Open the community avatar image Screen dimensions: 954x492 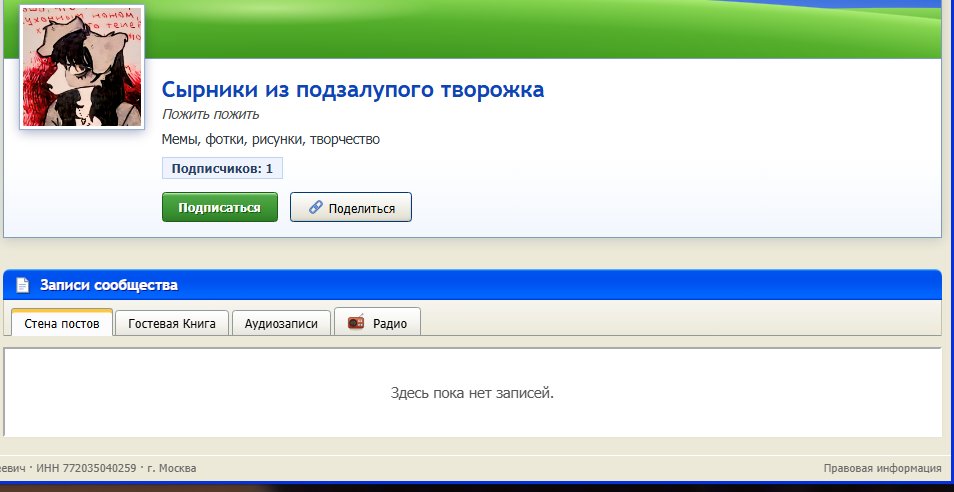82,67
